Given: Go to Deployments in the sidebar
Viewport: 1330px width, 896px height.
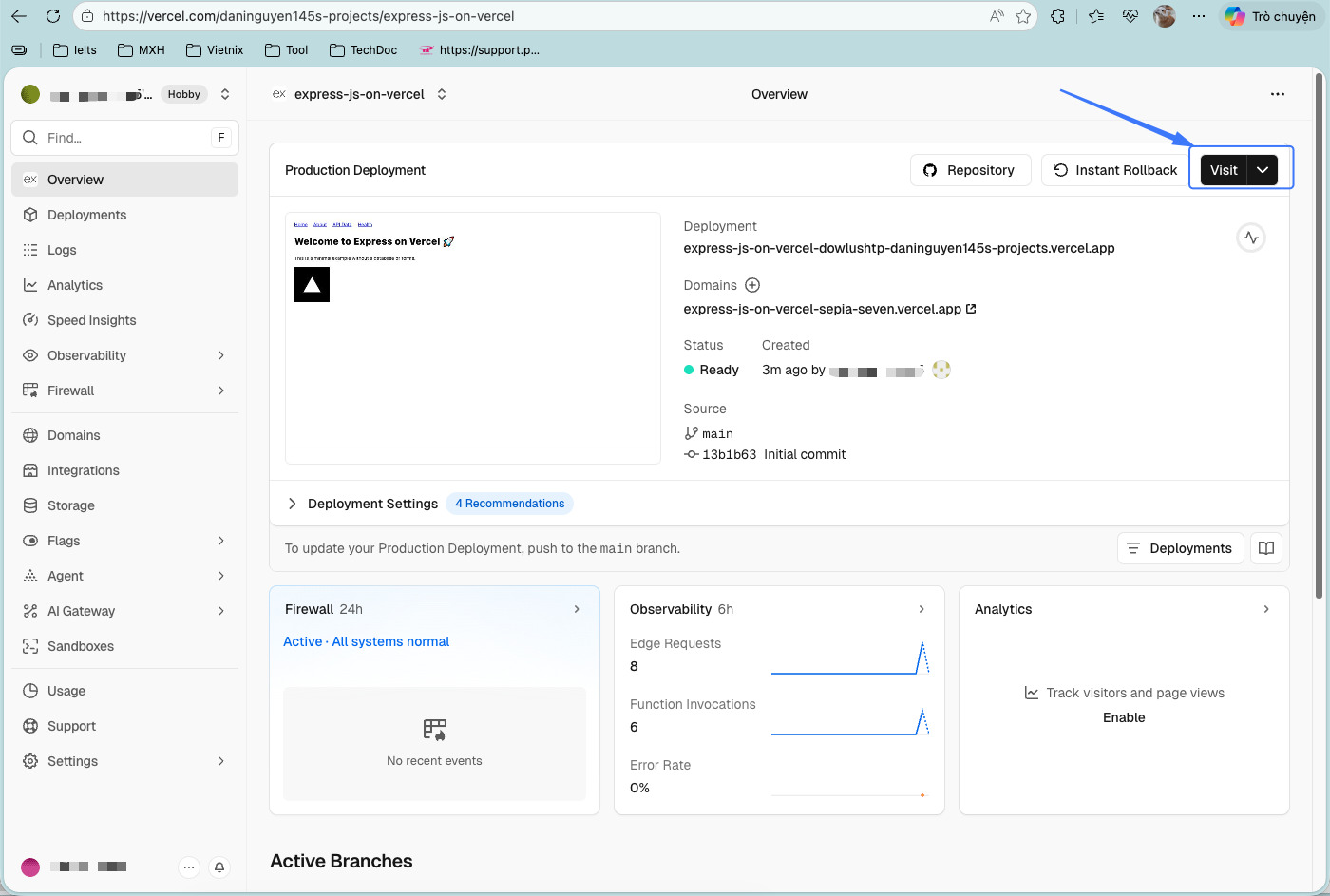Looking at the screenshot, I should click(x=86, y=215).
